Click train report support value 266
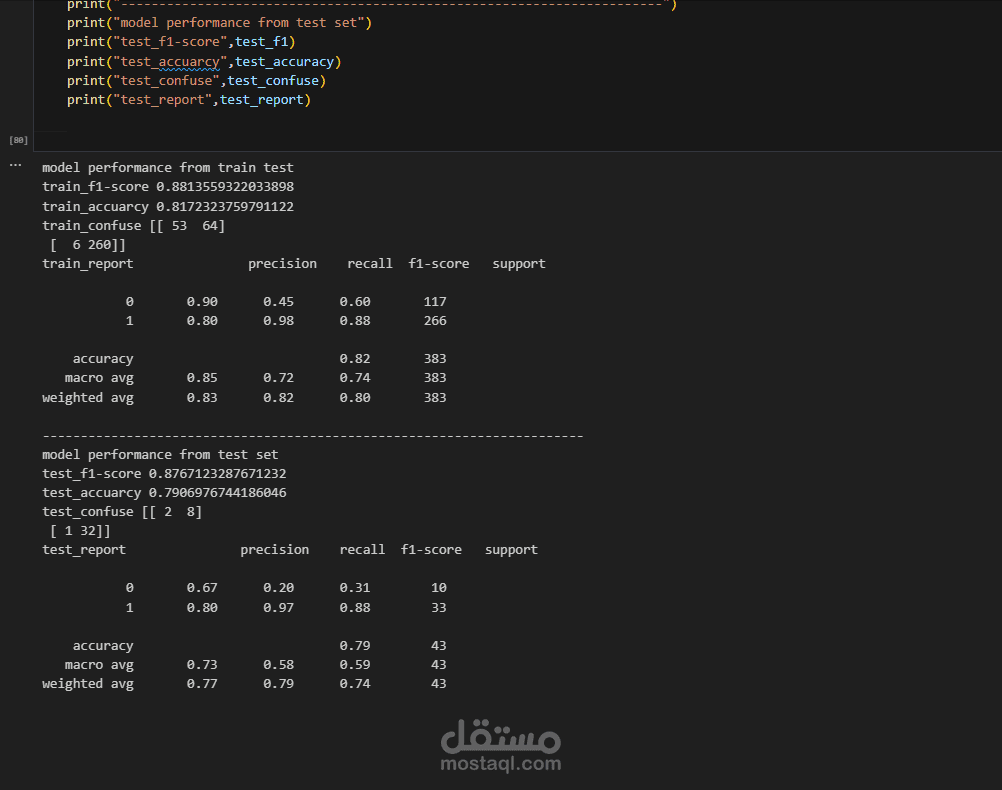 pyautogui.click(x=435, y=321)
